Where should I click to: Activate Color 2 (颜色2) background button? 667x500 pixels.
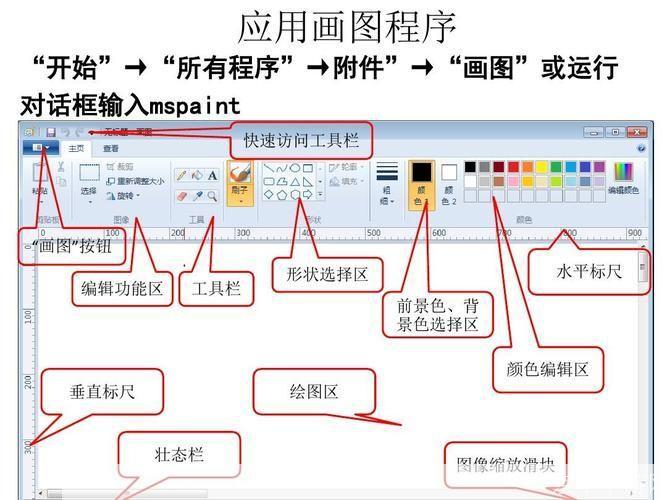coord(449,185)
